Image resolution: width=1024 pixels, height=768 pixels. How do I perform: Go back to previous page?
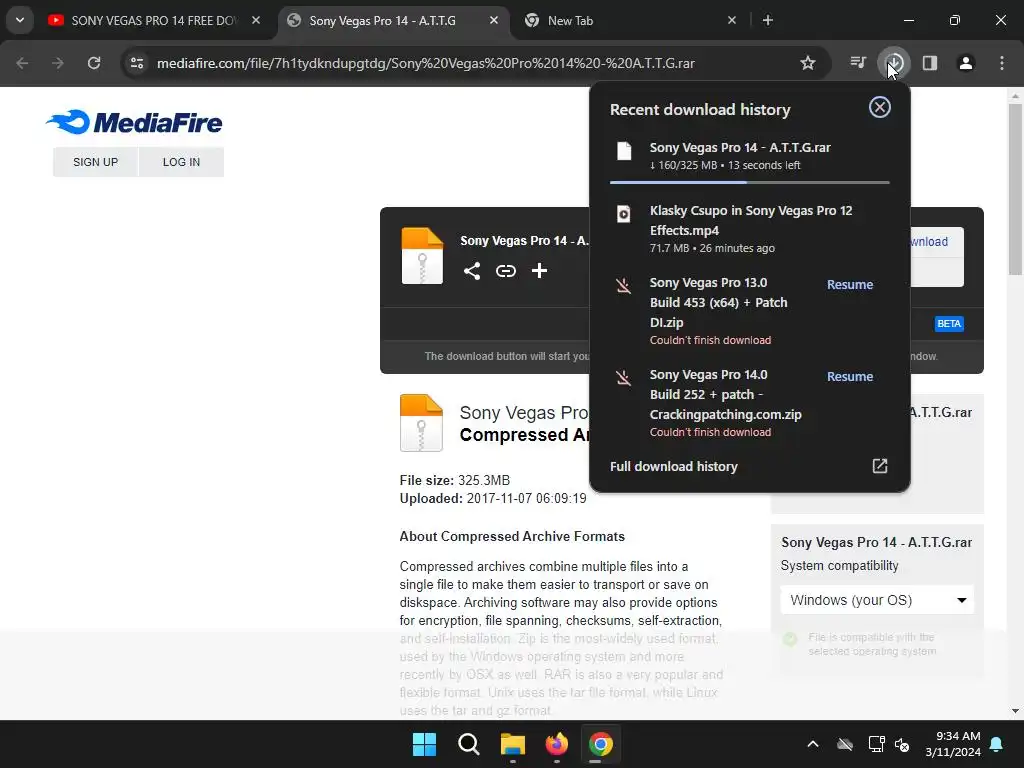point(22,63)
